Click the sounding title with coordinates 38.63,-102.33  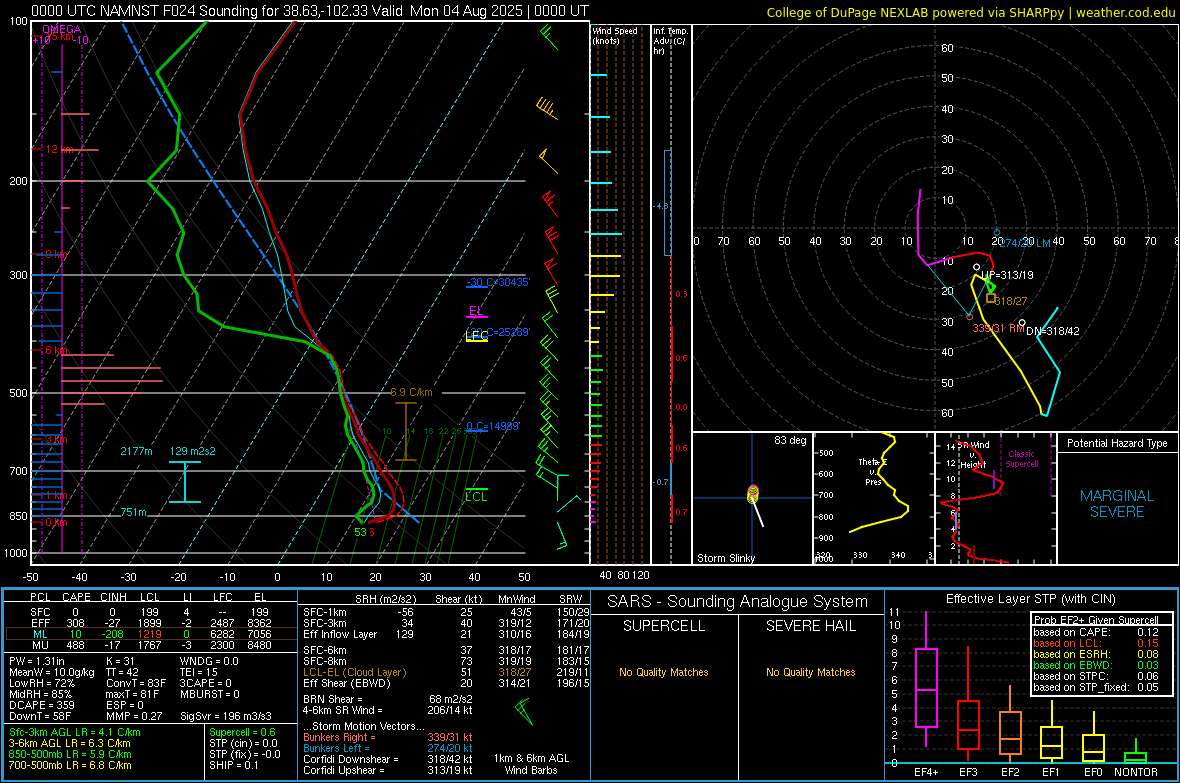click(x=310, y=11)
